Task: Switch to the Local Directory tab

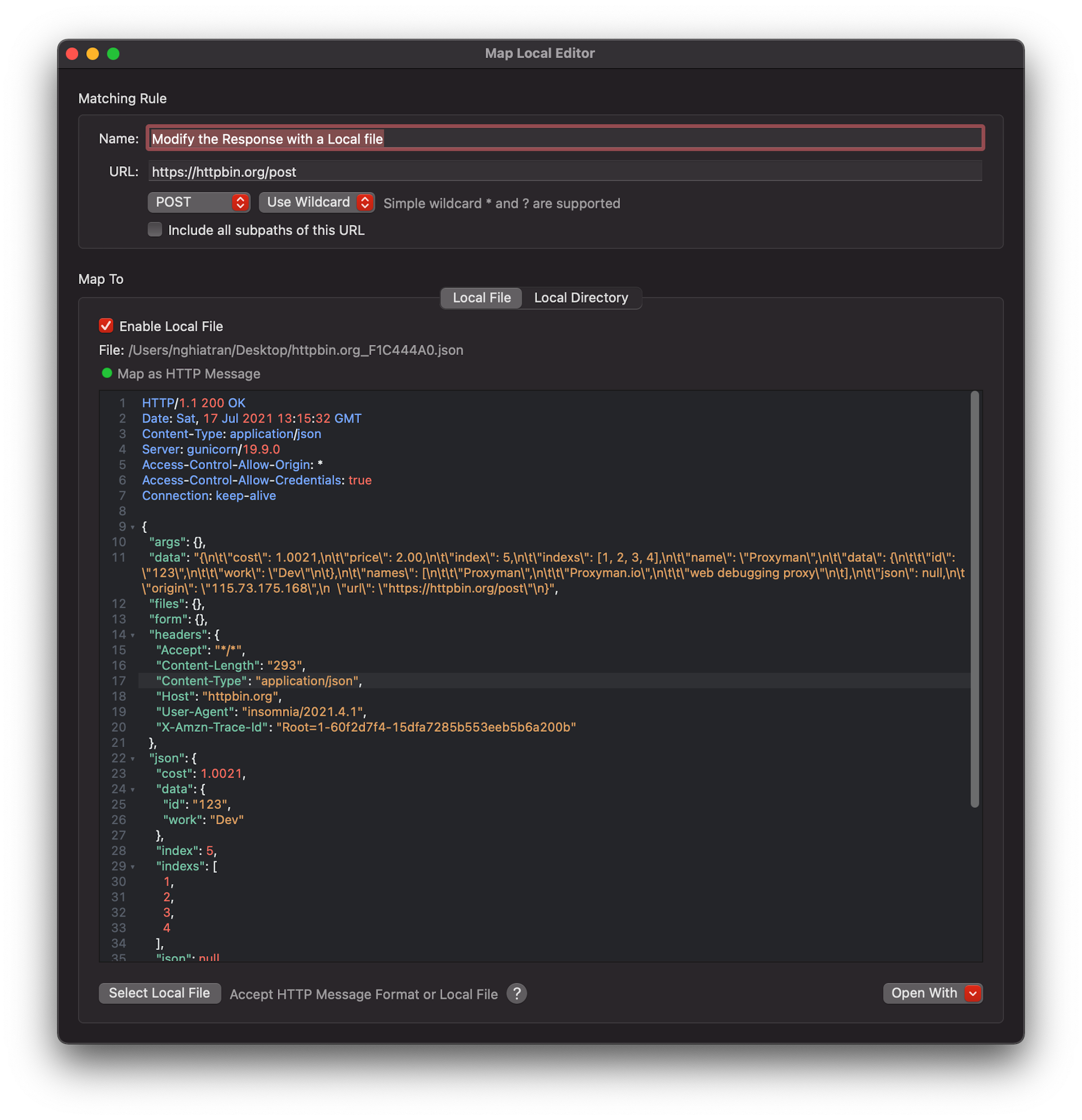Action: pyautogui.click(x=580, y=297)
